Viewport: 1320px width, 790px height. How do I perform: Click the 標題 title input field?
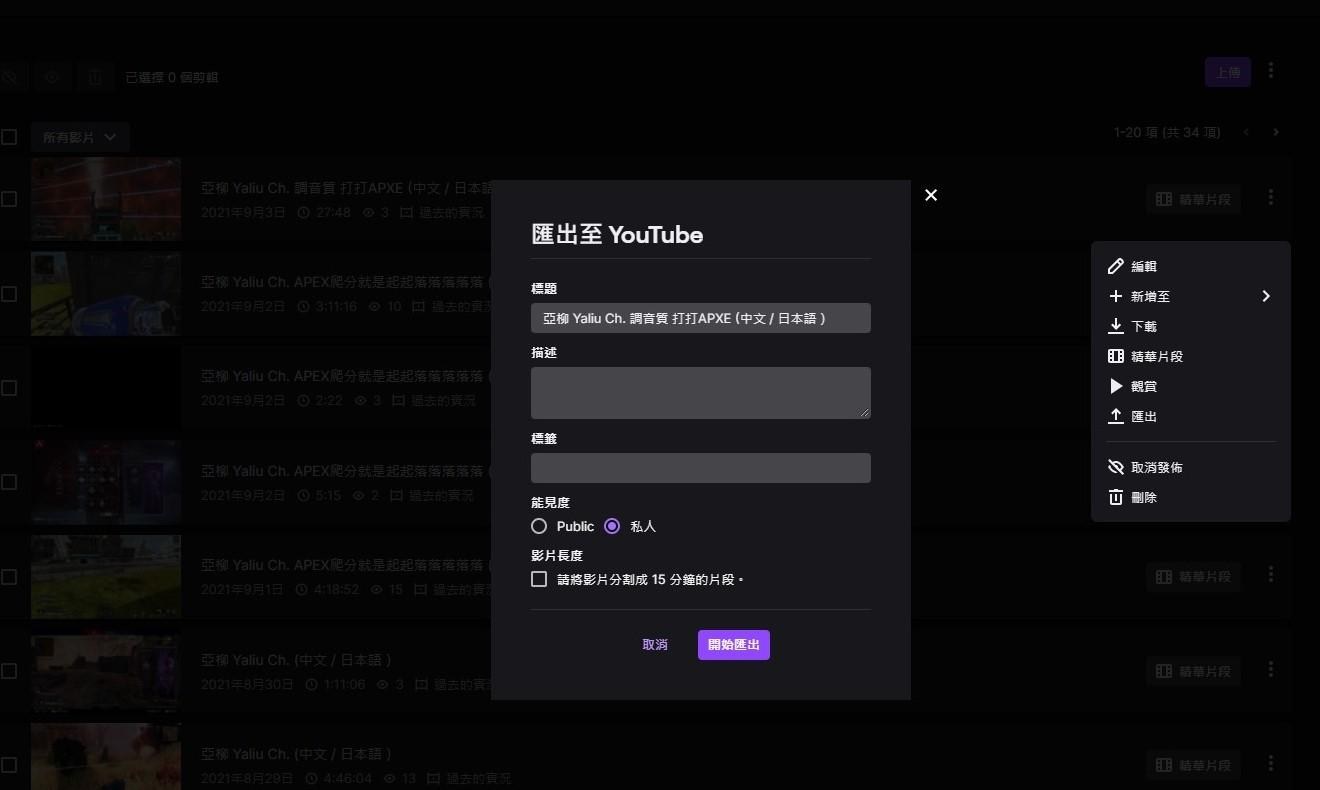point(701,318)
